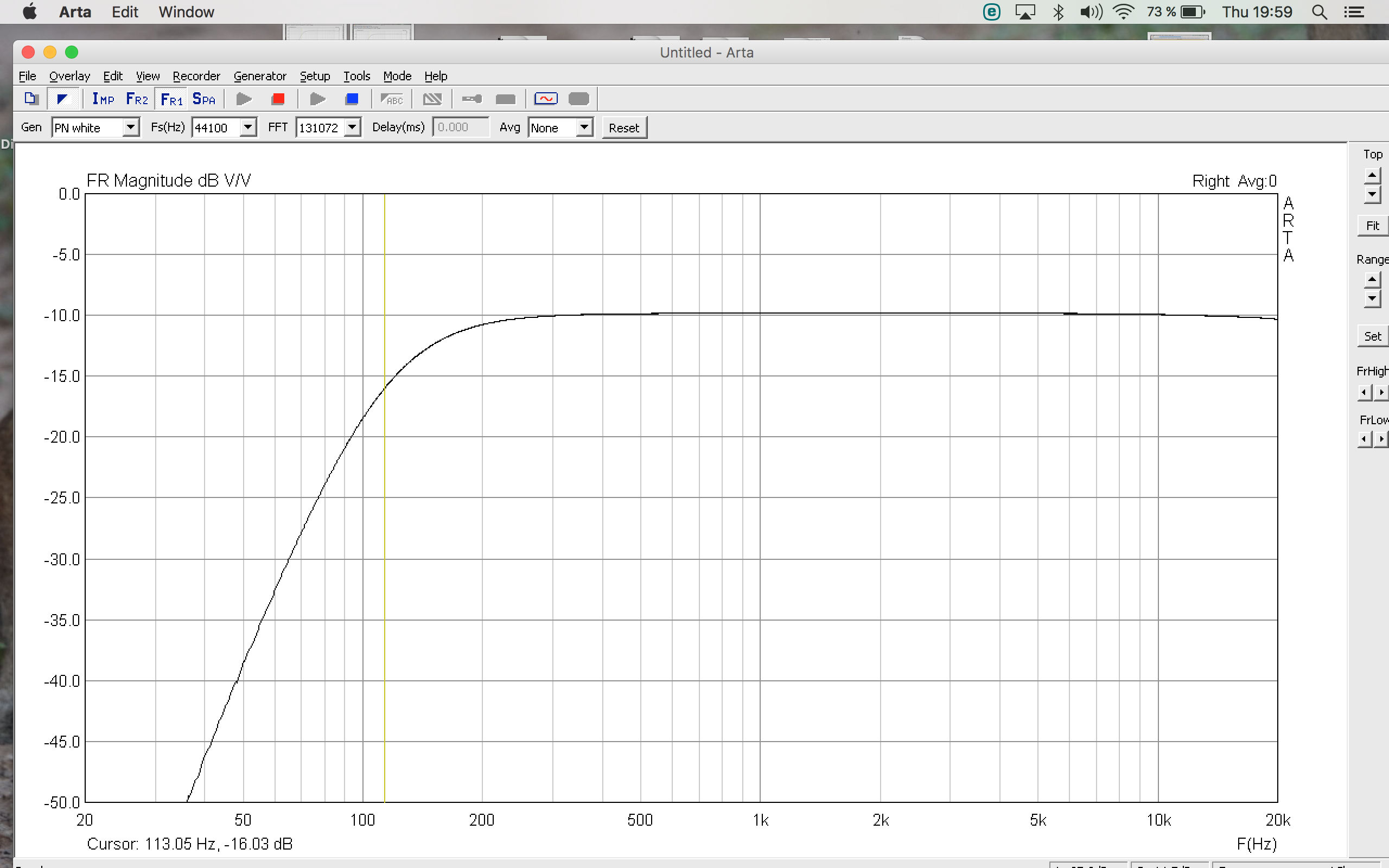
Task: Open the Arta menu in macOS menu bar
Action: click(x=75, y=12)
